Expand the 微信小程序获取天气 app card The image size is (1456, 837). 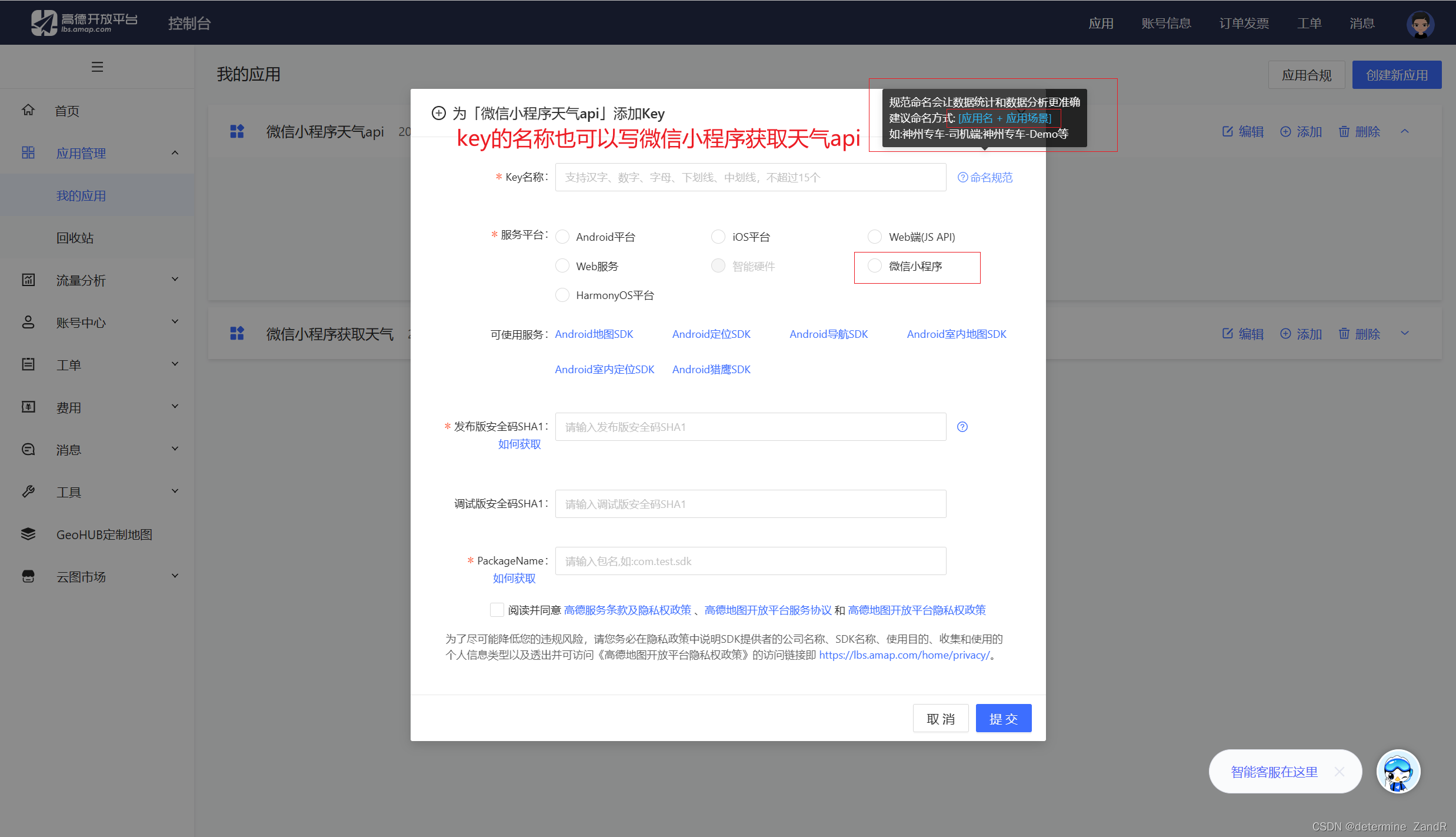coord(1405,334)
